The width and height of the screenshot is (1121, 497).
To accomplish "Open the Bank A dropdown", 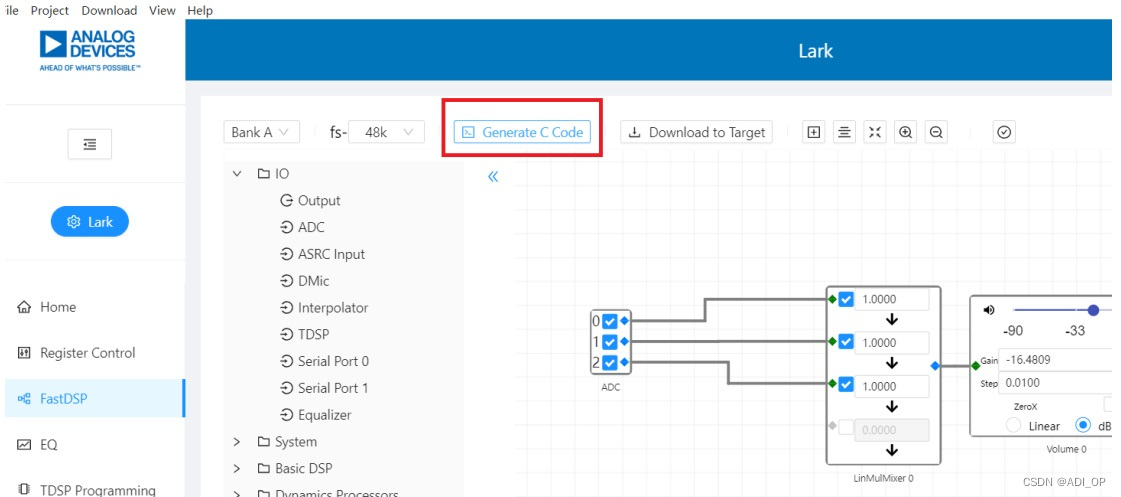I will coord(261,132).
